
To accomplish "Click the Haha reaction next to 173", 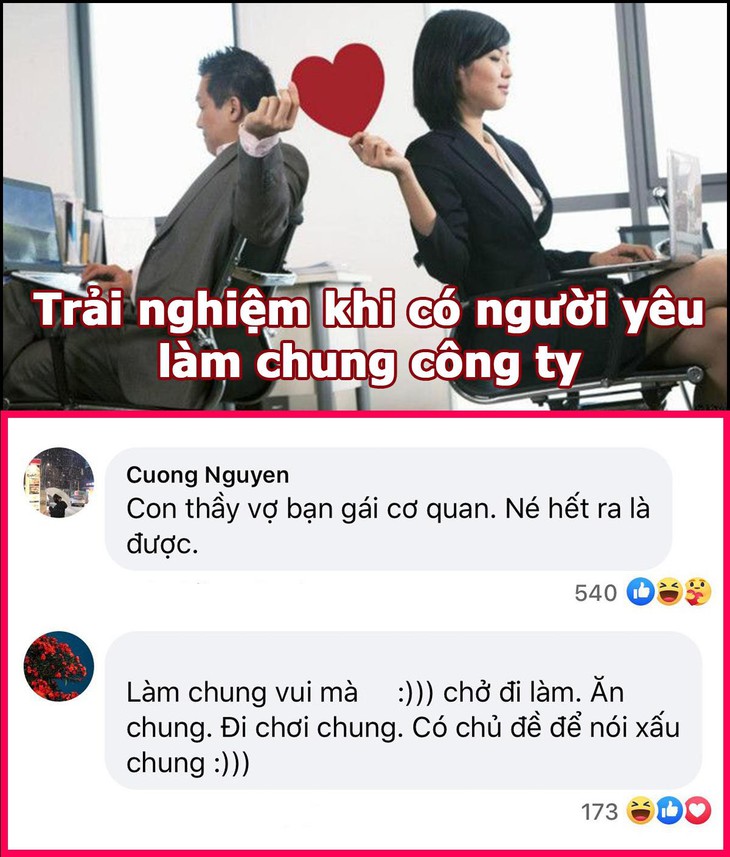I will click(x=640, y=810).
